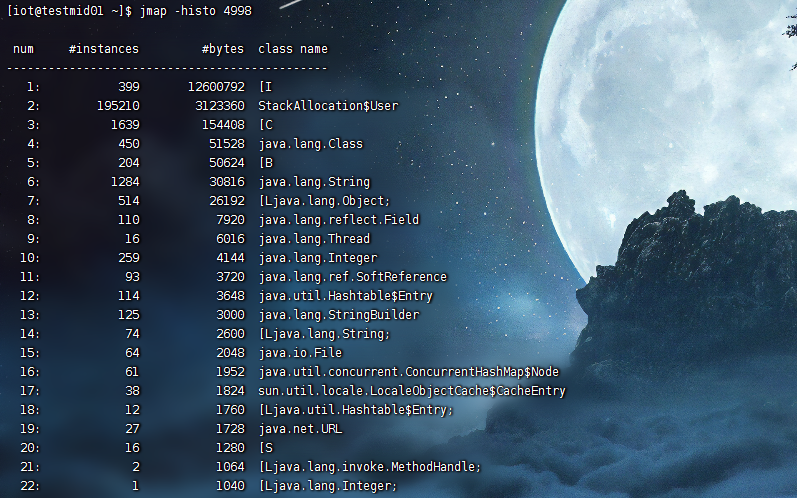Click the byte count 3720
The height and width of the screenshot is (498, 797).
pyautogui.click(x=231, y=276)
